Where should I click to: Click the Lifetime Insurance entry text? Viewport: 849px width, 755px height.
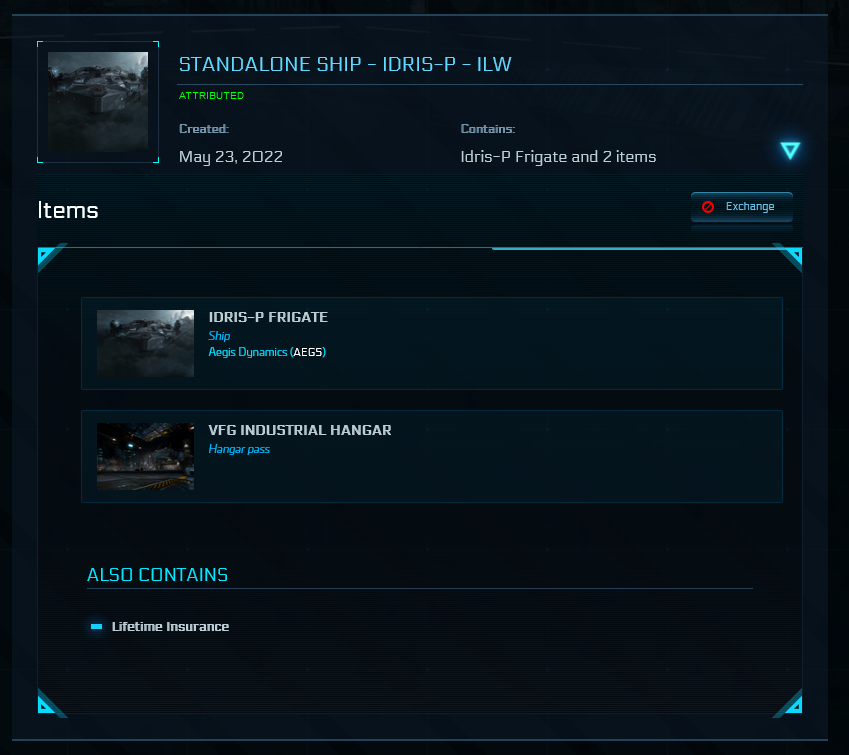pos(170,627)
